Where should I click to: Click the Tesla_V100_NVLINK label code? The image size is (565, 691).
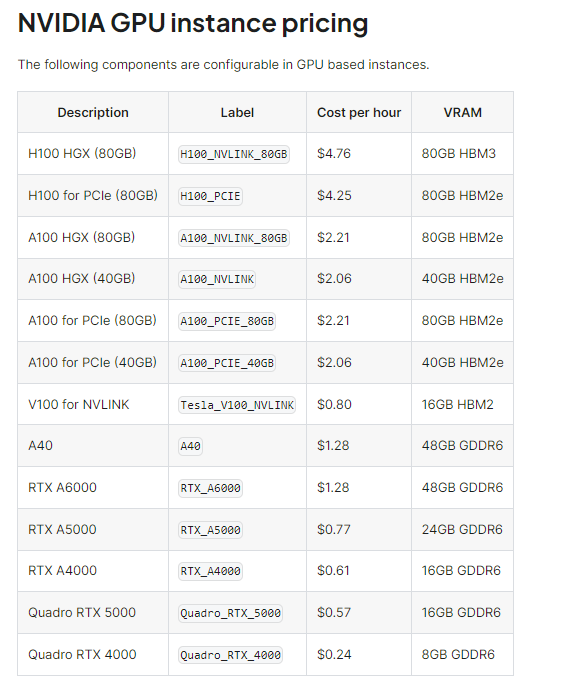click(x=237, y=405)
